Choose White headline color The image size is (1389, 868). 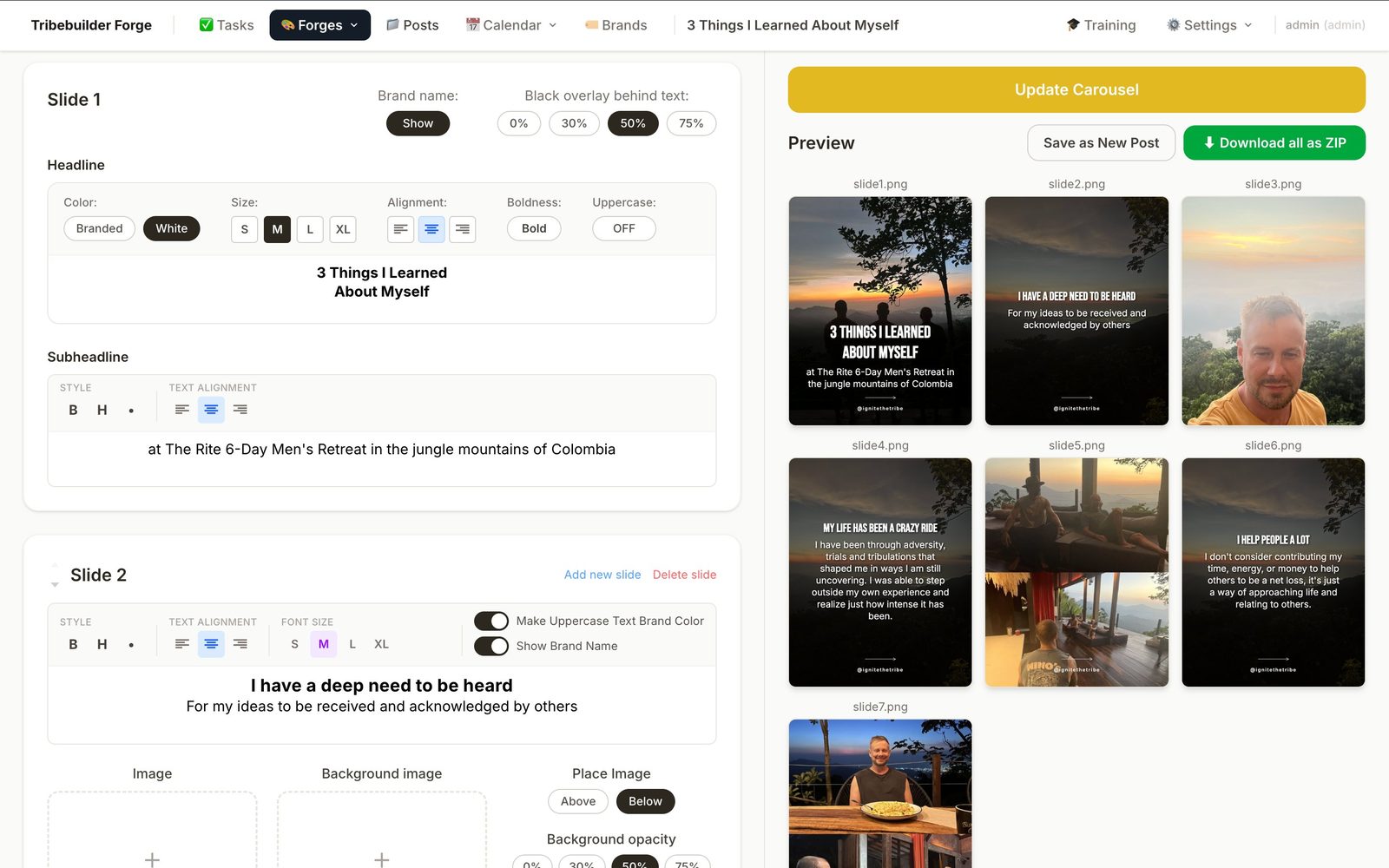172,228
